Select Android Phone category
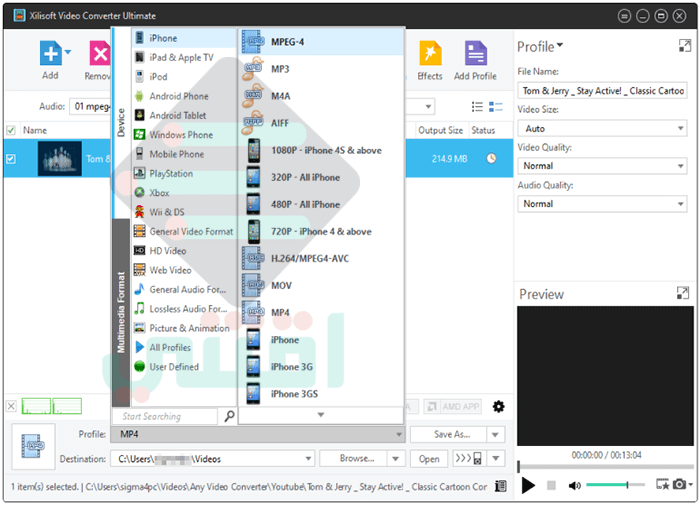This screenshot has width=700, height=505. [184, 96]
